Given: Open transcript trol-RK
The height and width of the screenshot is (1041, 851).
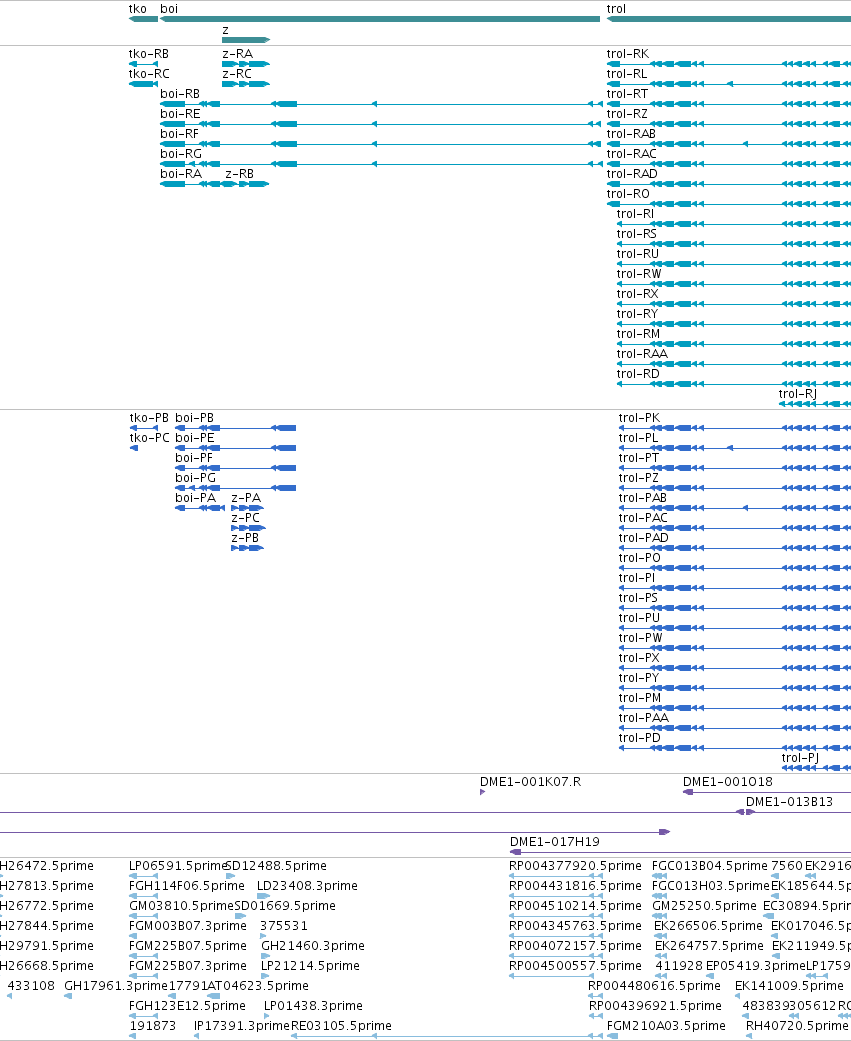Looking at the screenshot, I should (x=628, y=54).
